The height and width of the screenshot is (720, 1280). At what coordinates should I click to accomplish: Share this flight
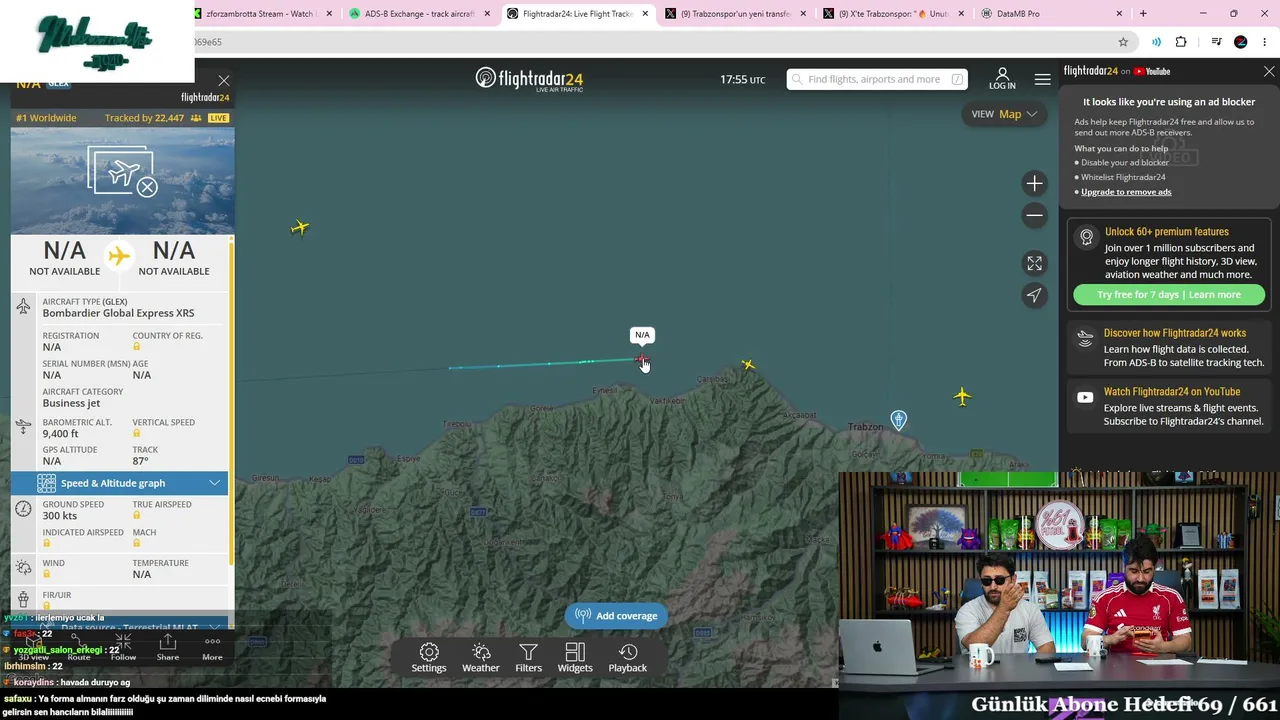tap(168, 647)
